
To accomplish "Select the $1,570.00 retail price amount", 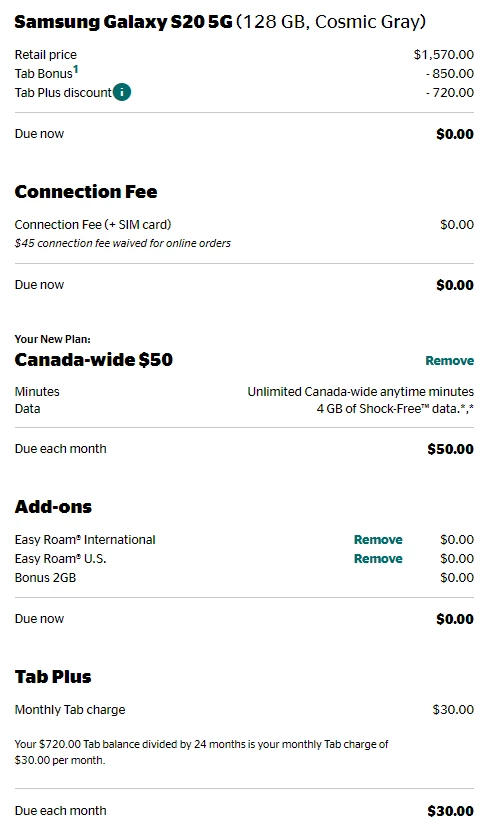I will pyautogui.click(x=444, y=55).
